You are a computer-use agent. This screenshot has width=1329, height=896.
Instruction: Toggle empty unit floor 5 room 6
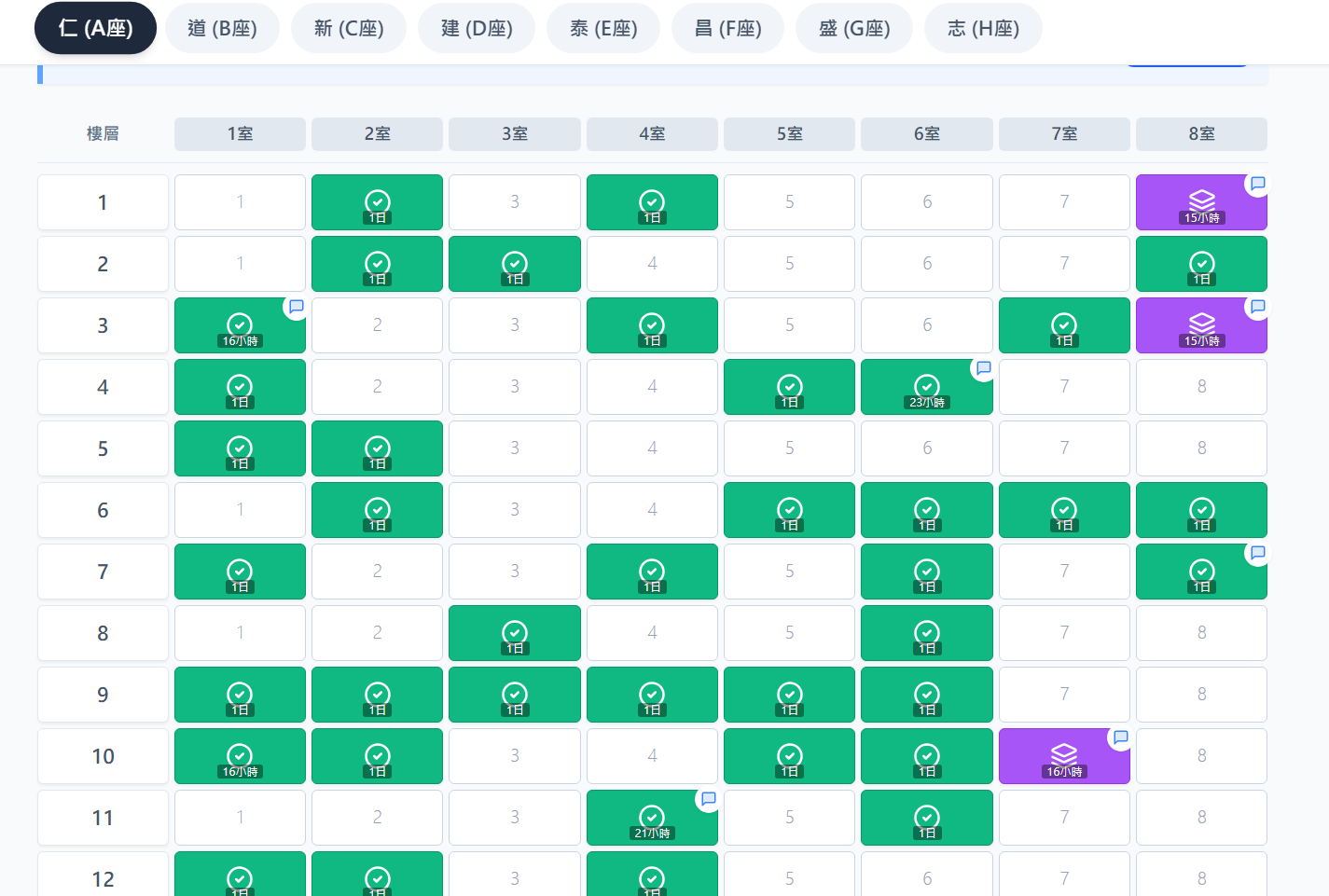click(926, 448)
